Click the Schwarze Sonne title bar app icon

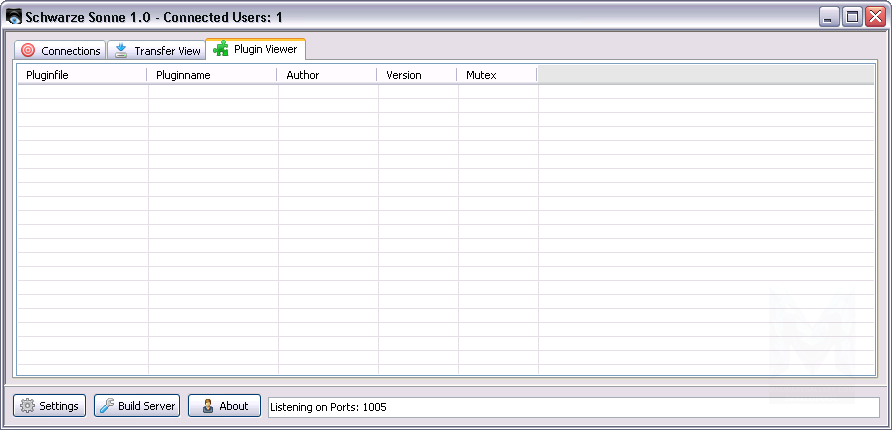14,17
